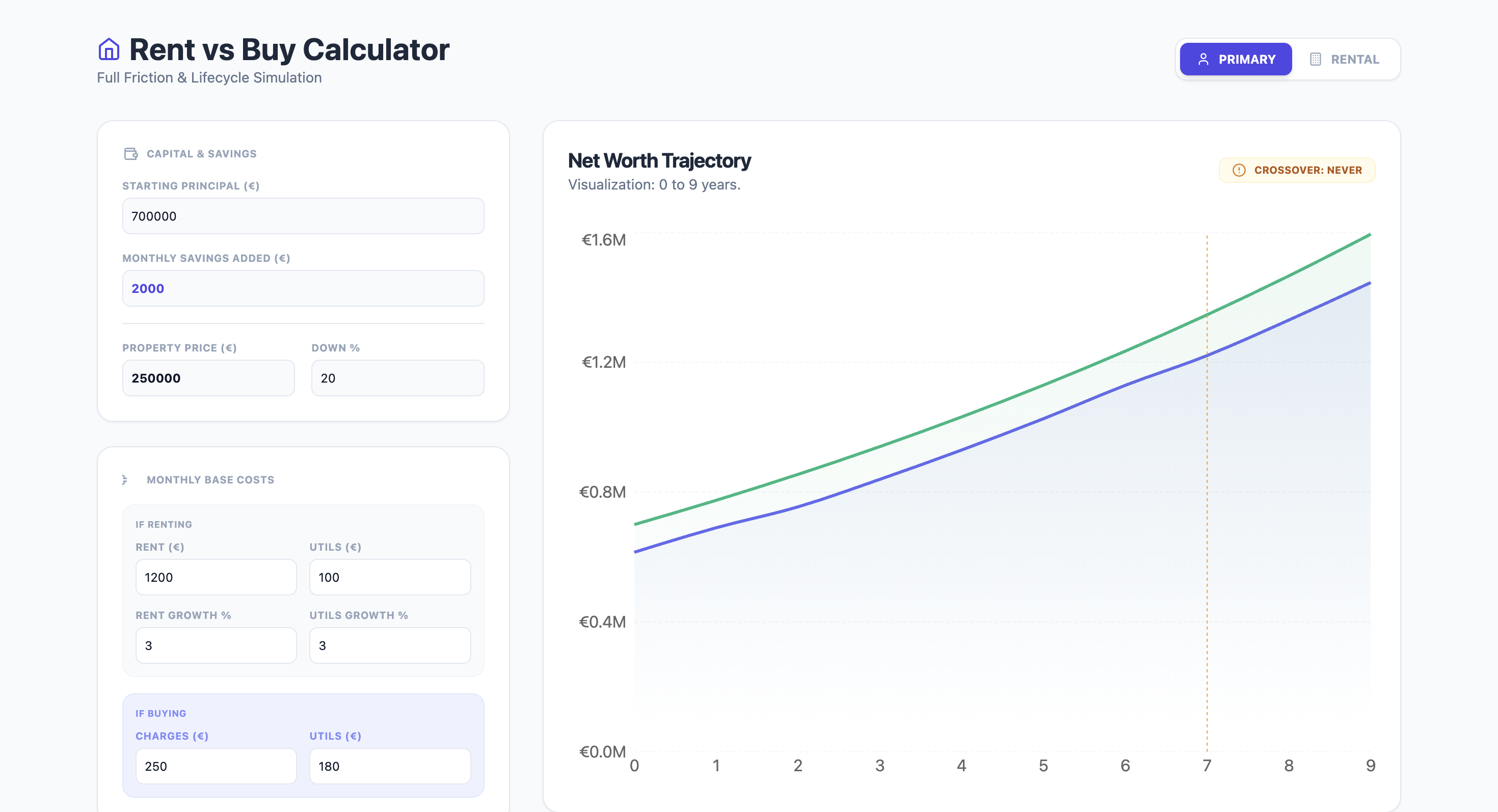Click the buying Utils field showing 180
1498x812 pixels.
pyautogui.click(x=390, y=766)
